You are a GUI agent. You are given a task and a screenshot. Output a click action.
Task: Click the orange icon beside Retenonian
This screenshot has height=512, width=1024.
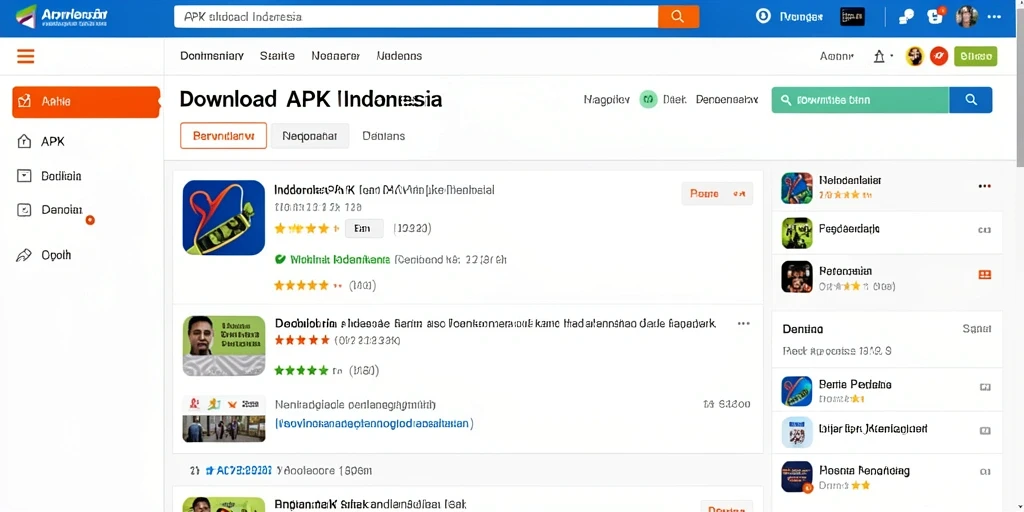(x=985, y=275)
